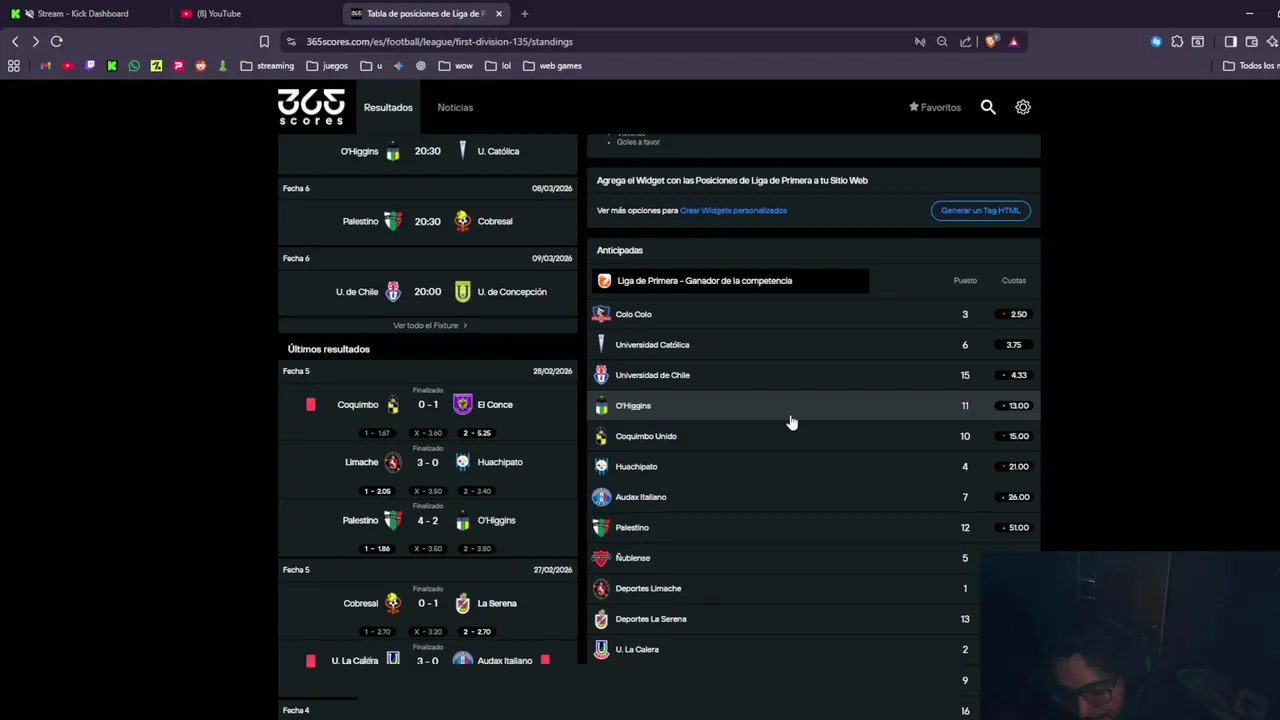Click 'Ver todo el Fixture' link
This screenshot has height=720, width=1280.
click(430, 325)
